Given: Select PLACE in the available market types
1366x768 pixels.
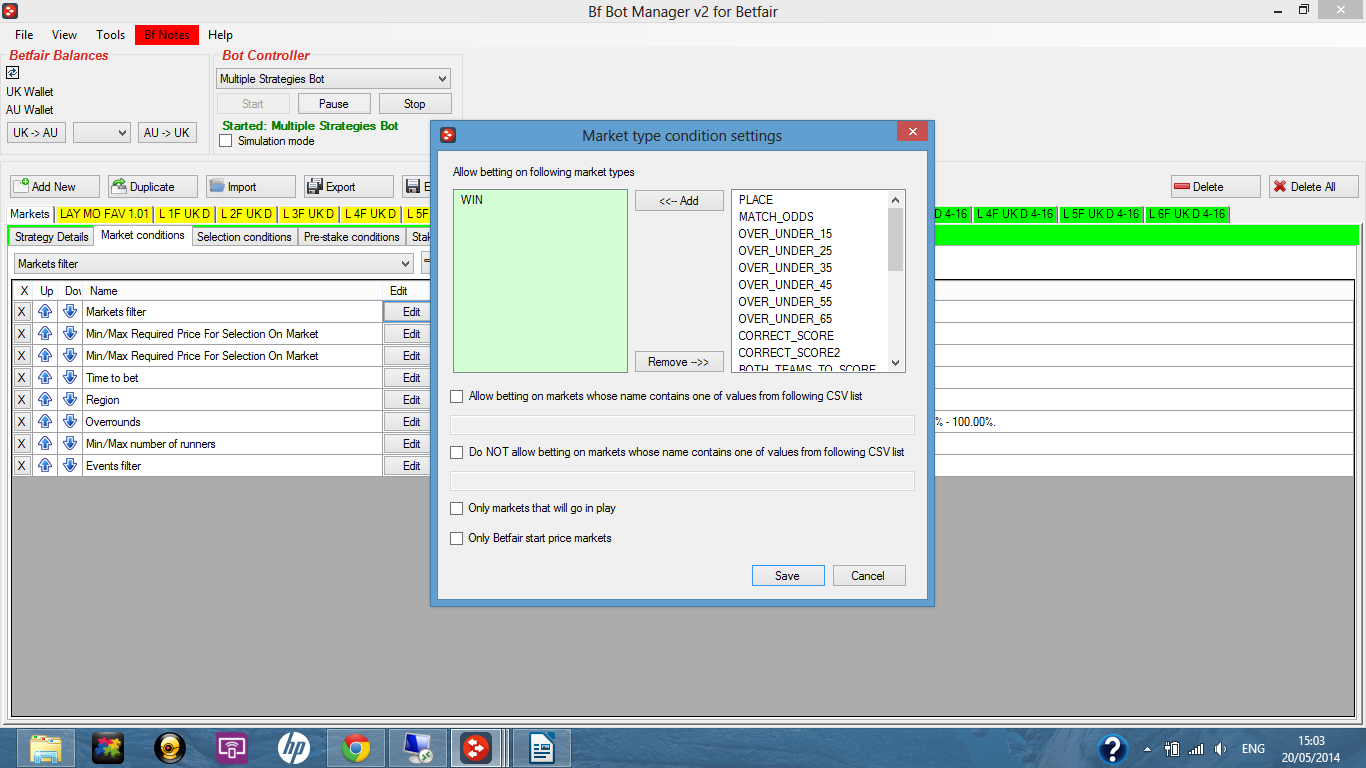Looking at the screenshot, I should tap(756, 200).
